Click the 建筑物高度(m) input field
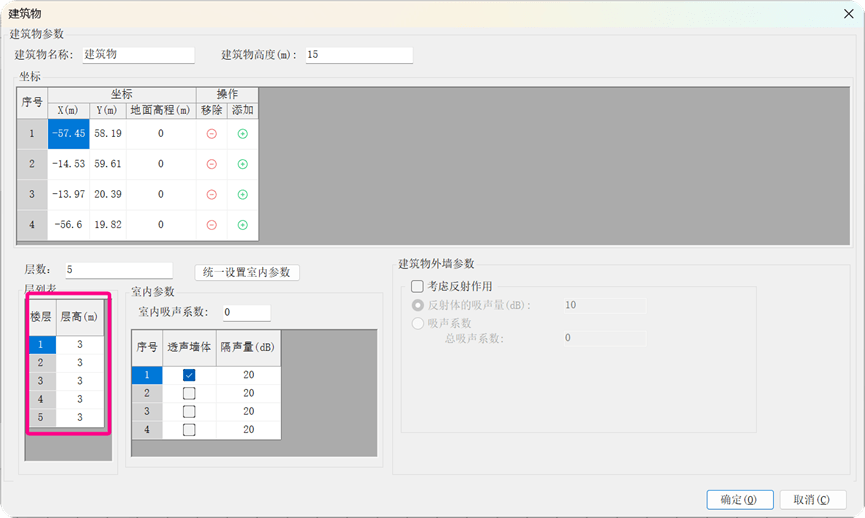 (359, 55)
